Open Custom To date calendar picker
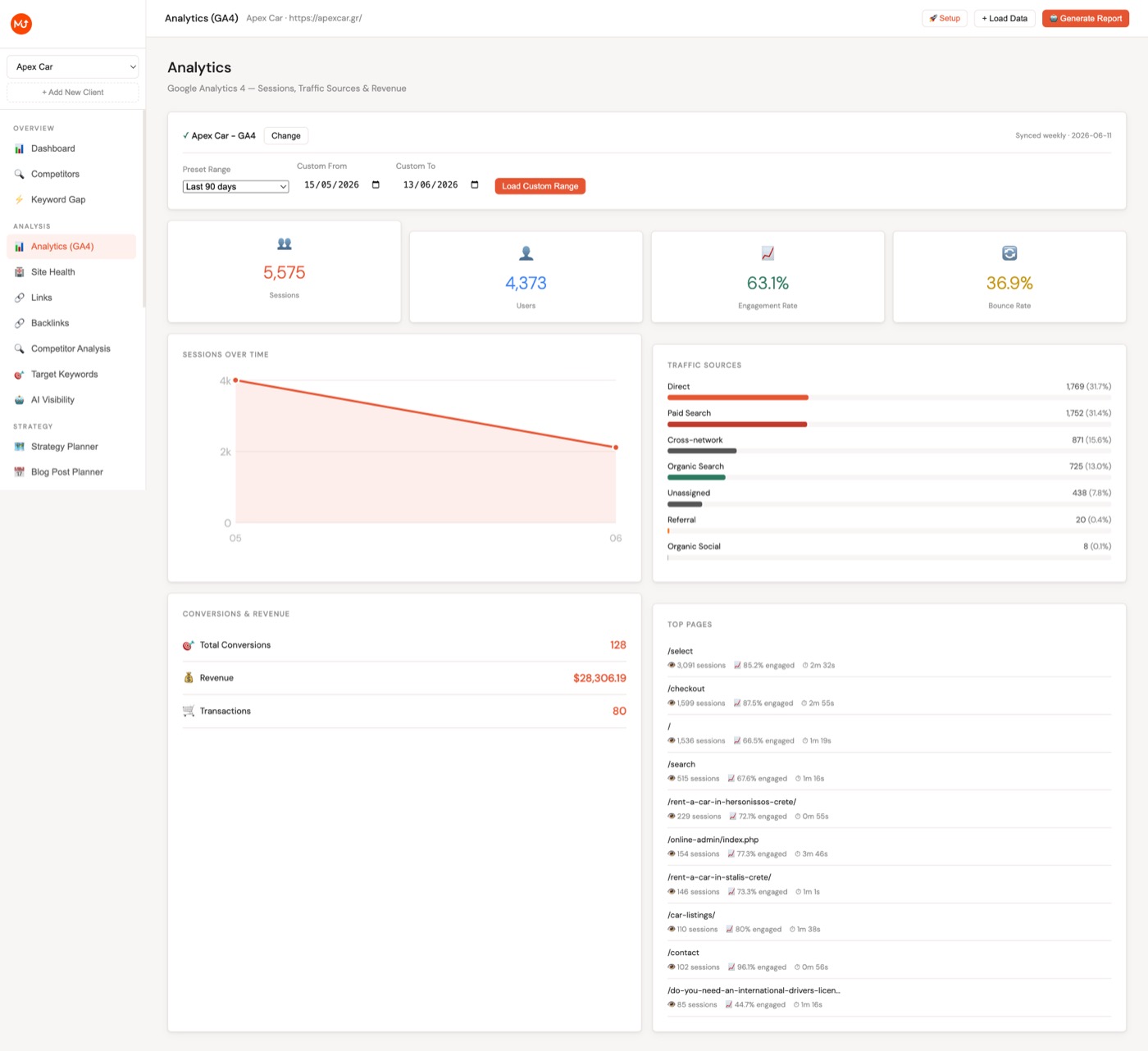Viewport: 1148px width, 1051px height. tap(474, 184)
